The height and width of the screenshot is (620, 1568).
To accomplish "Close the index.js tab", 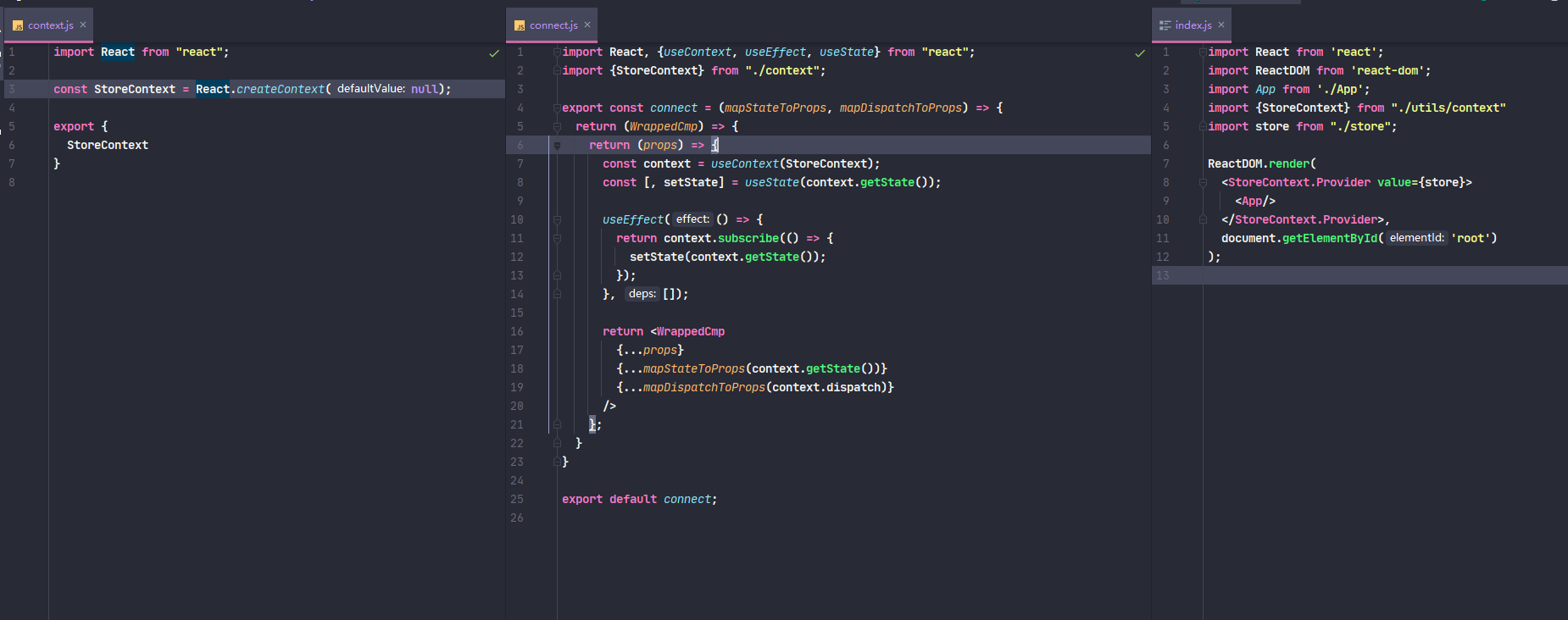I will 1221,25.
